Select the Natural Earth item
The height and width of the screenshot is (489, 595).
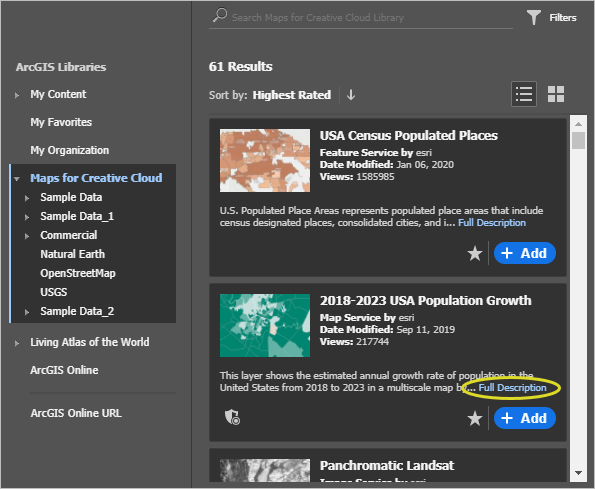pos(72,254)
